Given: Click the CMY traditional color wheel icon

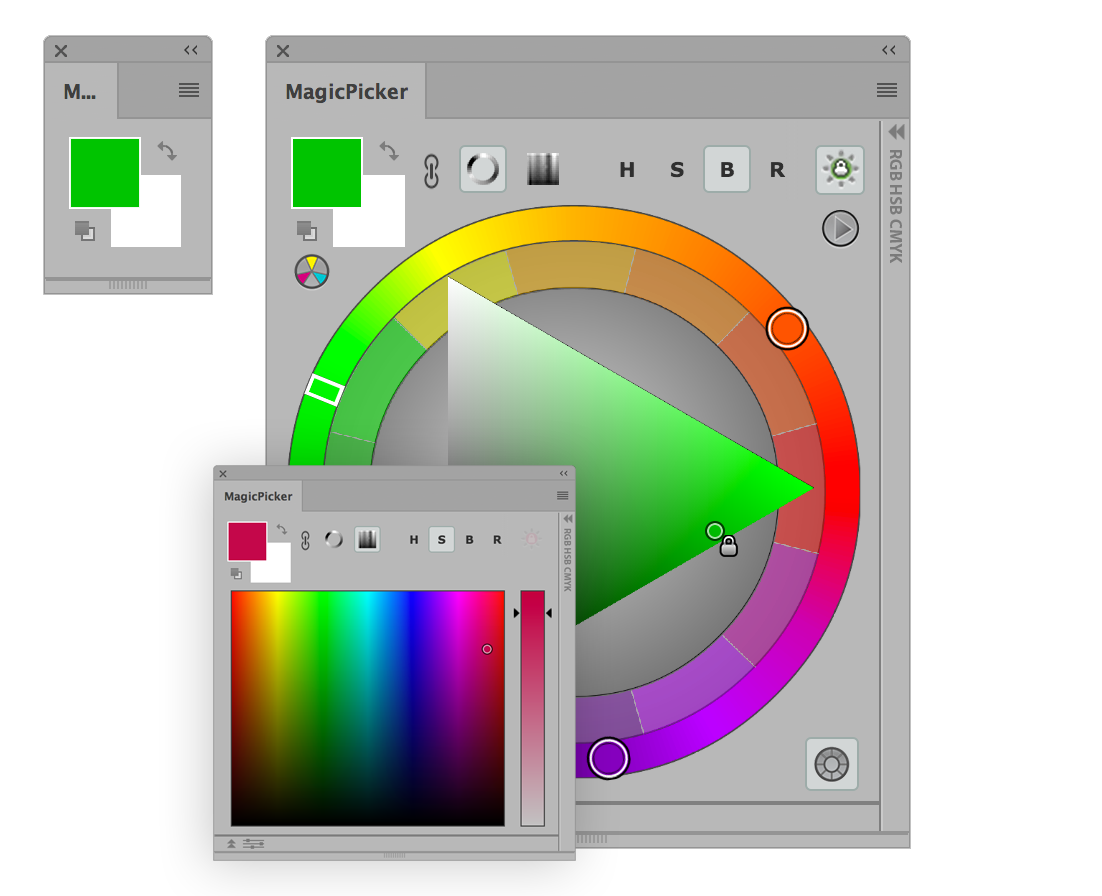Looking at the screenshot, I should coord(312,272).
